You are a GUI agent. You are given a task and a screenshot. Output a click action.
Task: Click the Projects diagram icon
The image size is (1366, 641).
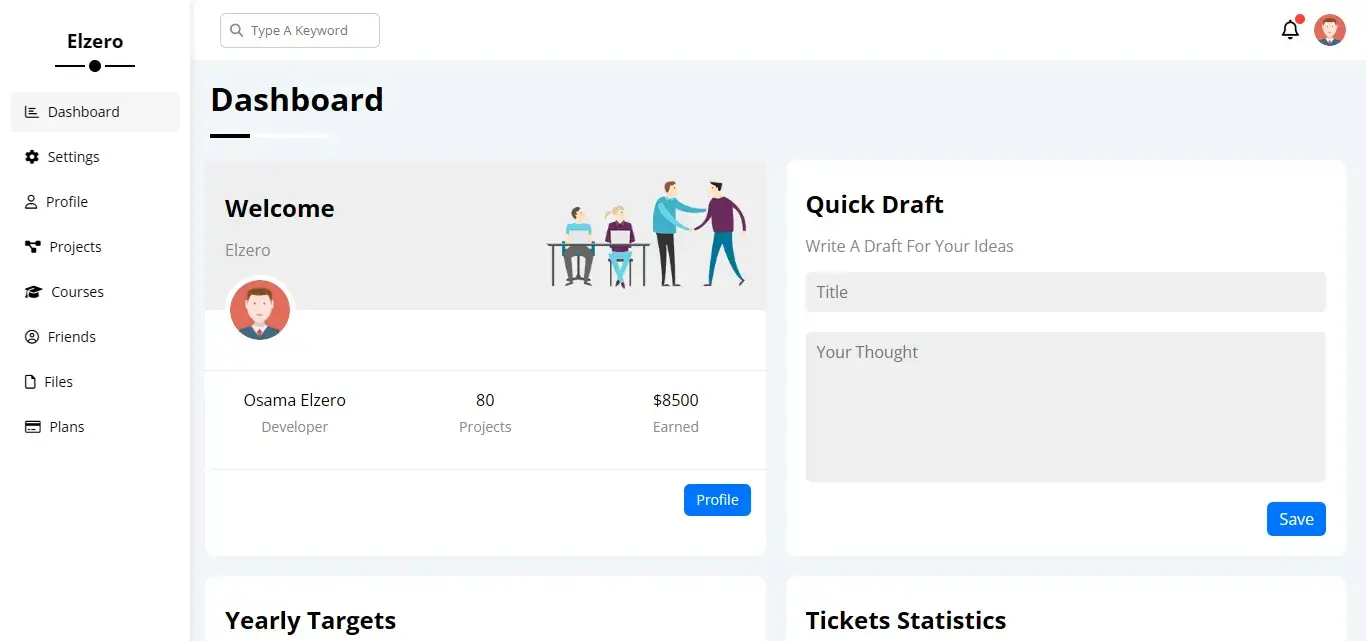click(x=33, y=247)
